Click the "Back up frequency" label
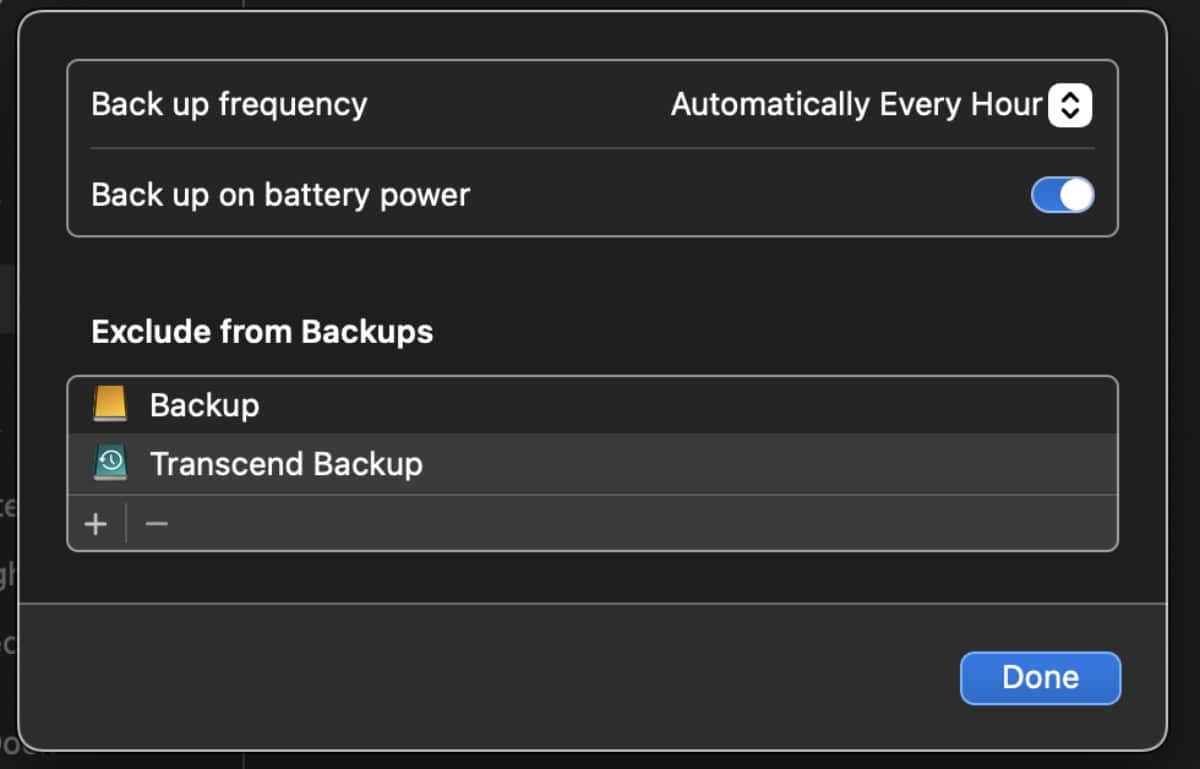 pyautogui.click(x=229, y=105)
